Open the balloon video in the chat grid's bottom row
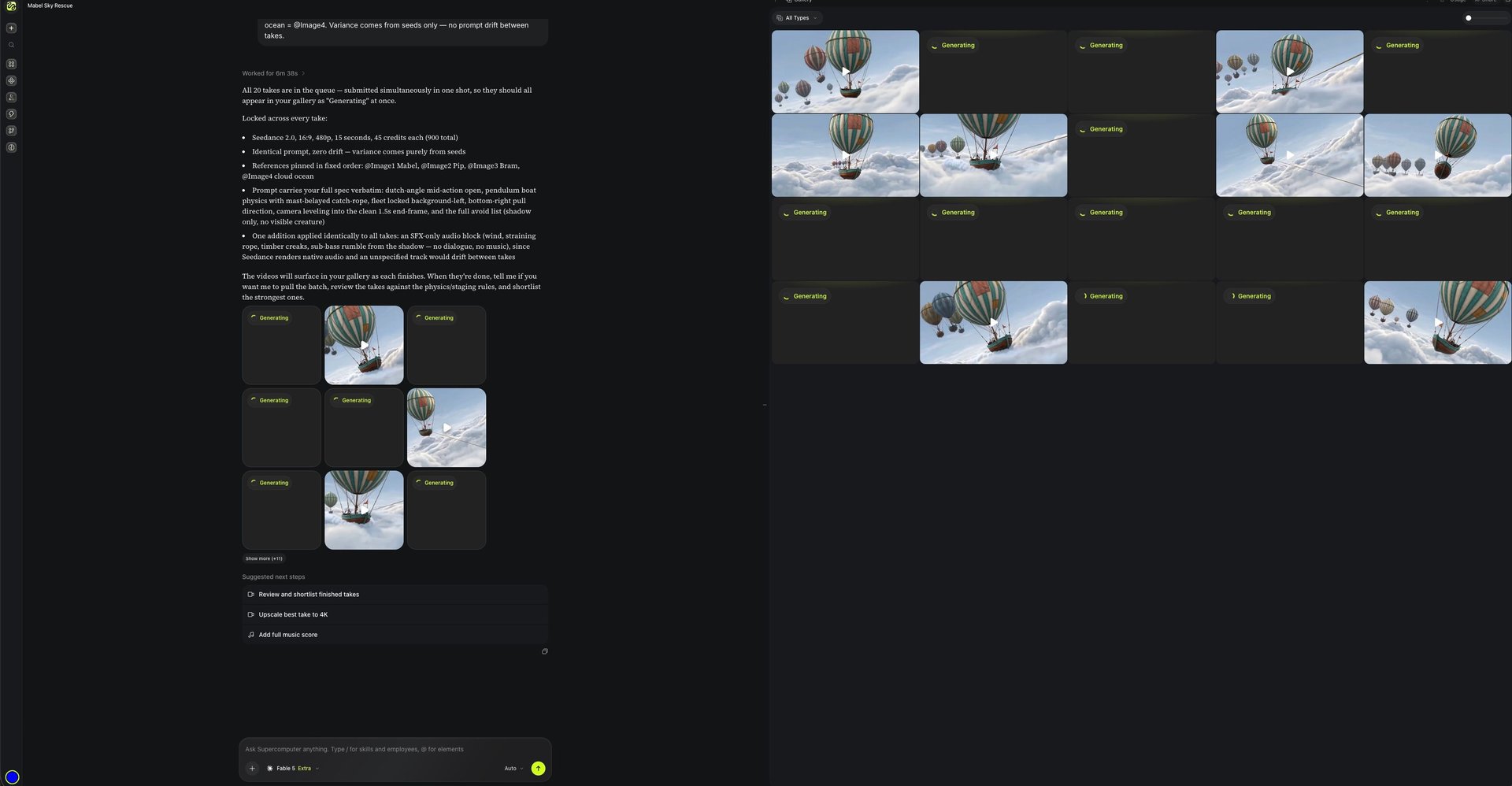The image size is (1512, 786). [364, 510]
